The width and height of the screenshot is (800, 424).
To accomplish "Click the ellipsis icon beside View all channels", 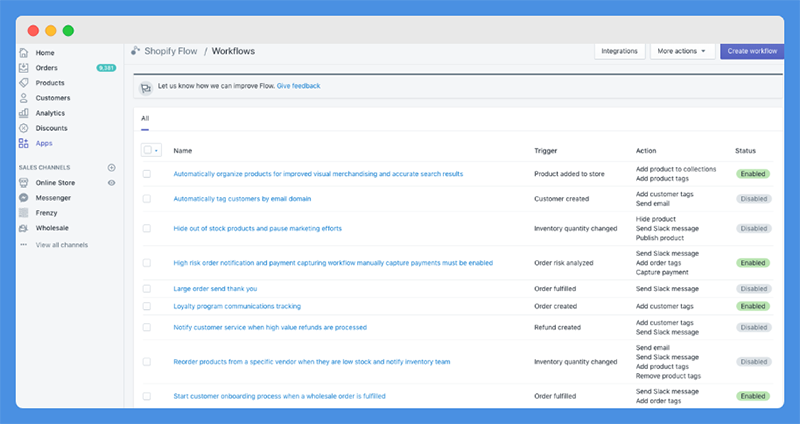I will coord(23,245).
